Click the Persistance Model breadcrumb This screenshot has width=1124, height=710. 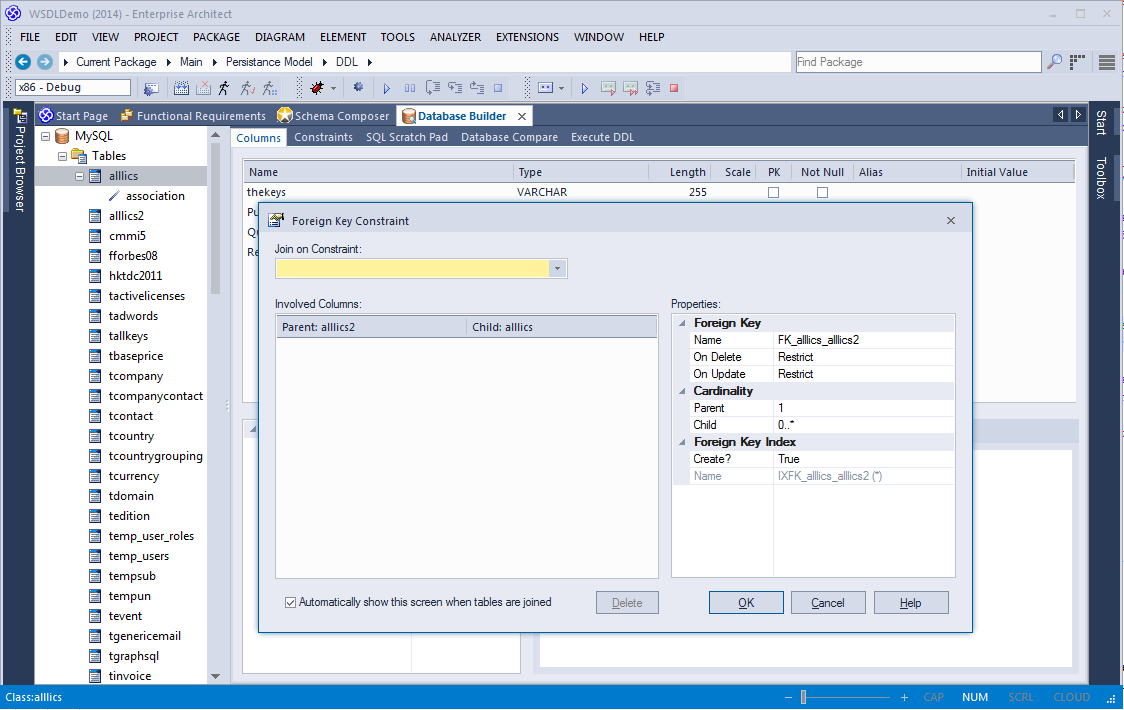pos(269,62)
